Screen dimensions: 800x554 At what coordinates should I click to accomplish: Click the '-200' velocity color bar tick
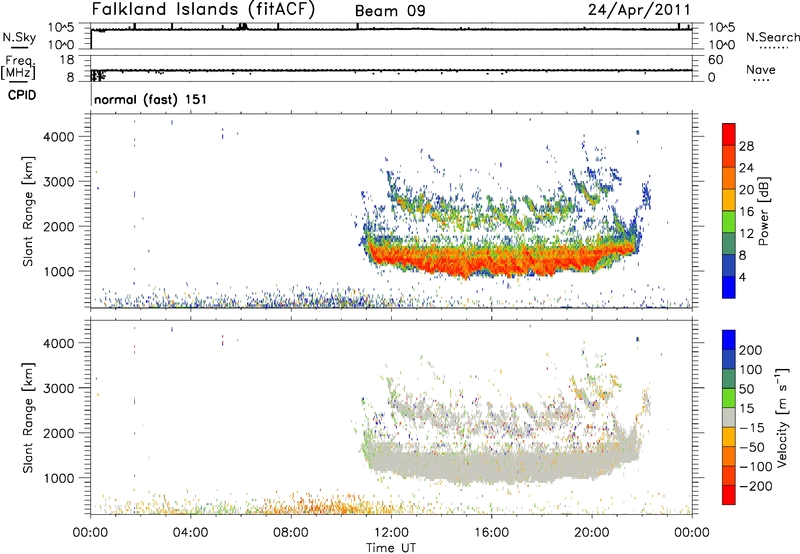pyautogui.click(x=756, y=486)
